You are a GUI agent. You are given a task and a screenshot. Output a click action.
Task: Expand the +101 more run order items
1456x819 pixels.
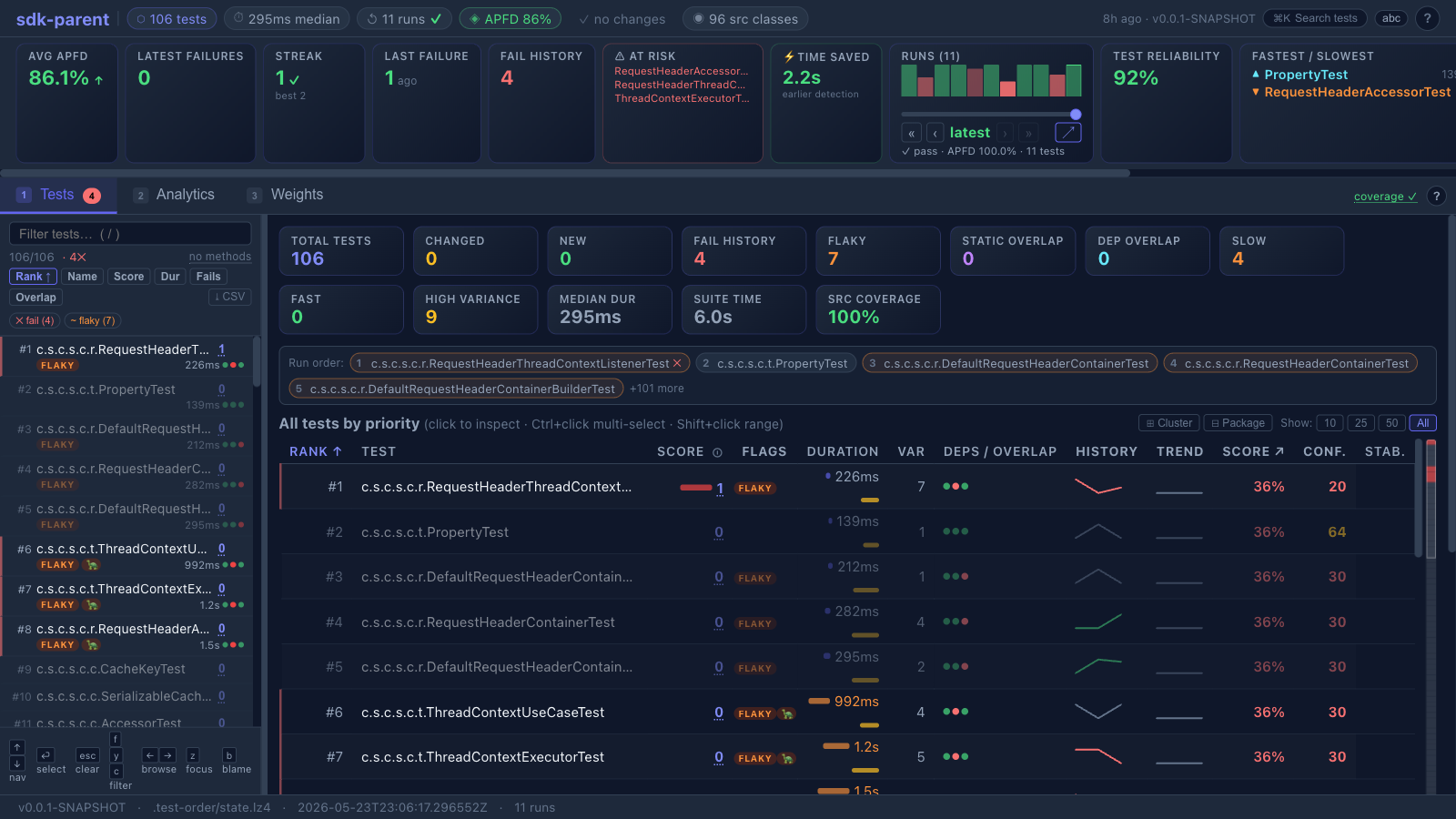pos(656,389)
